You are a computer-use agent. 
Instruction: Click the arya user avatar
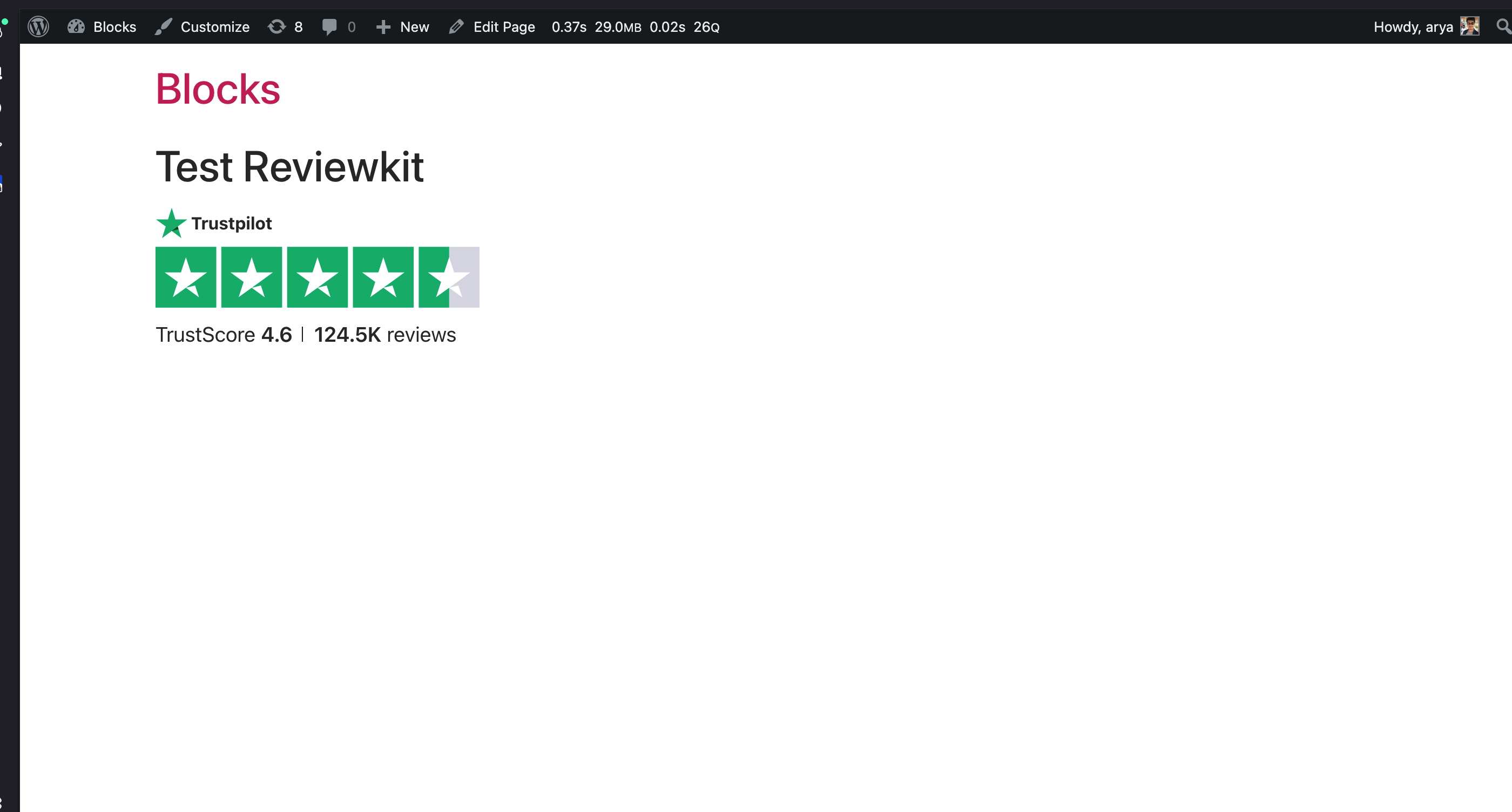(x=1469, y=26)
